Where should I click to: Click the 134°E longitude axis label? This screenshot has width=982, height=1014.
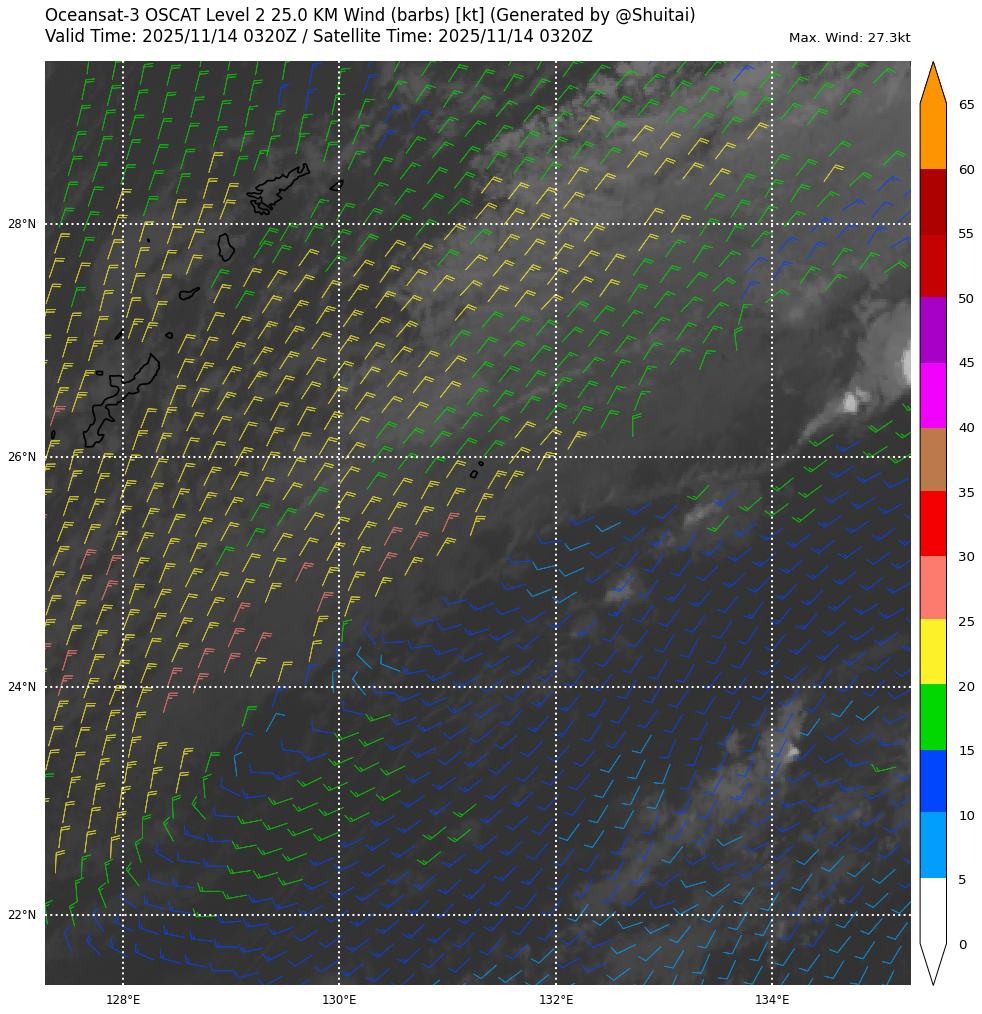[772, 999]
